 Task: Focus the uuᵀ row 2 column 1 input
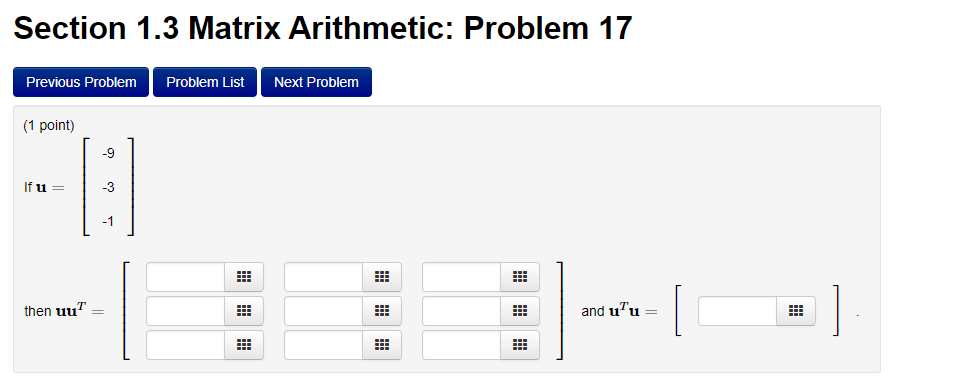[x=186, y=311]
